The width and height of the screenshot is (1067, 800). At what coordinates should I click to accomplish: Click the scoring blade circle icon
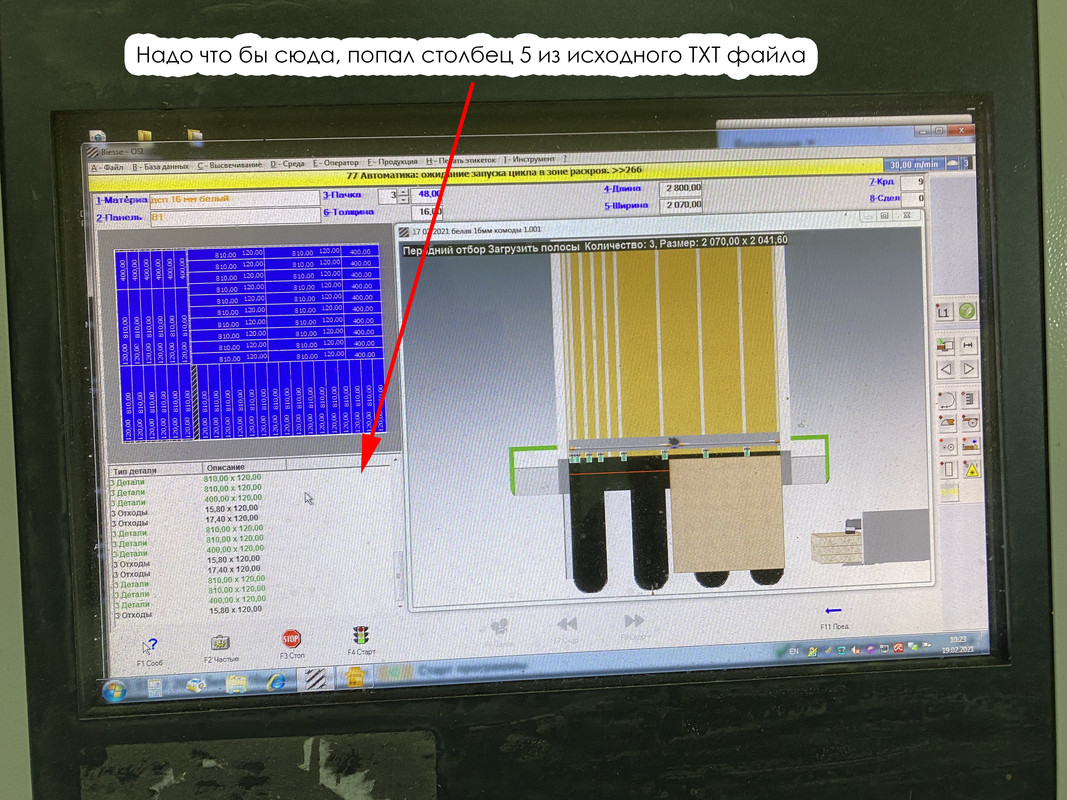pyautogui.click(x=948, y=447)
